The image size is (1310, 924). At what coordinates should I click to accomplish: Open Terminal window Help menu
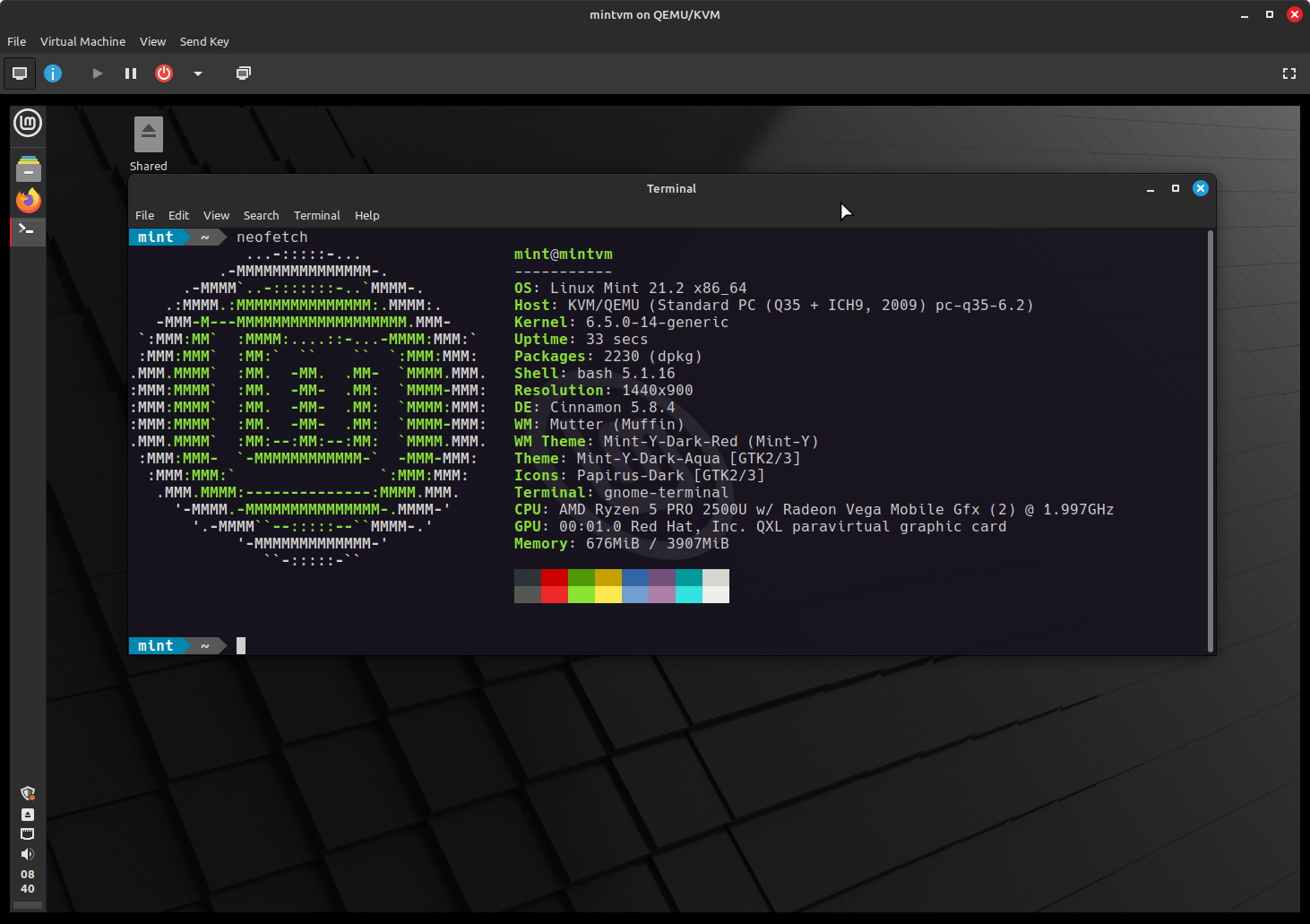pos(366,216)
